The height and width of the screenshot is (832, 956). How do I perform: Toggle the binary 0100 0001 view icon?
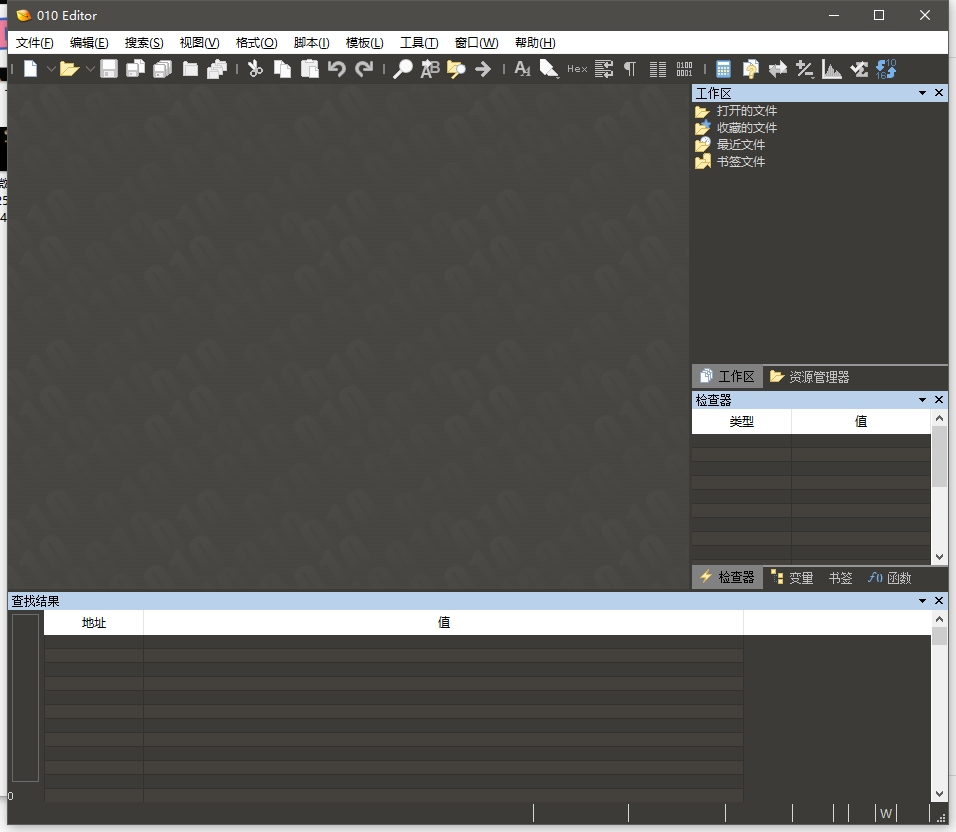tap(684, 69)
